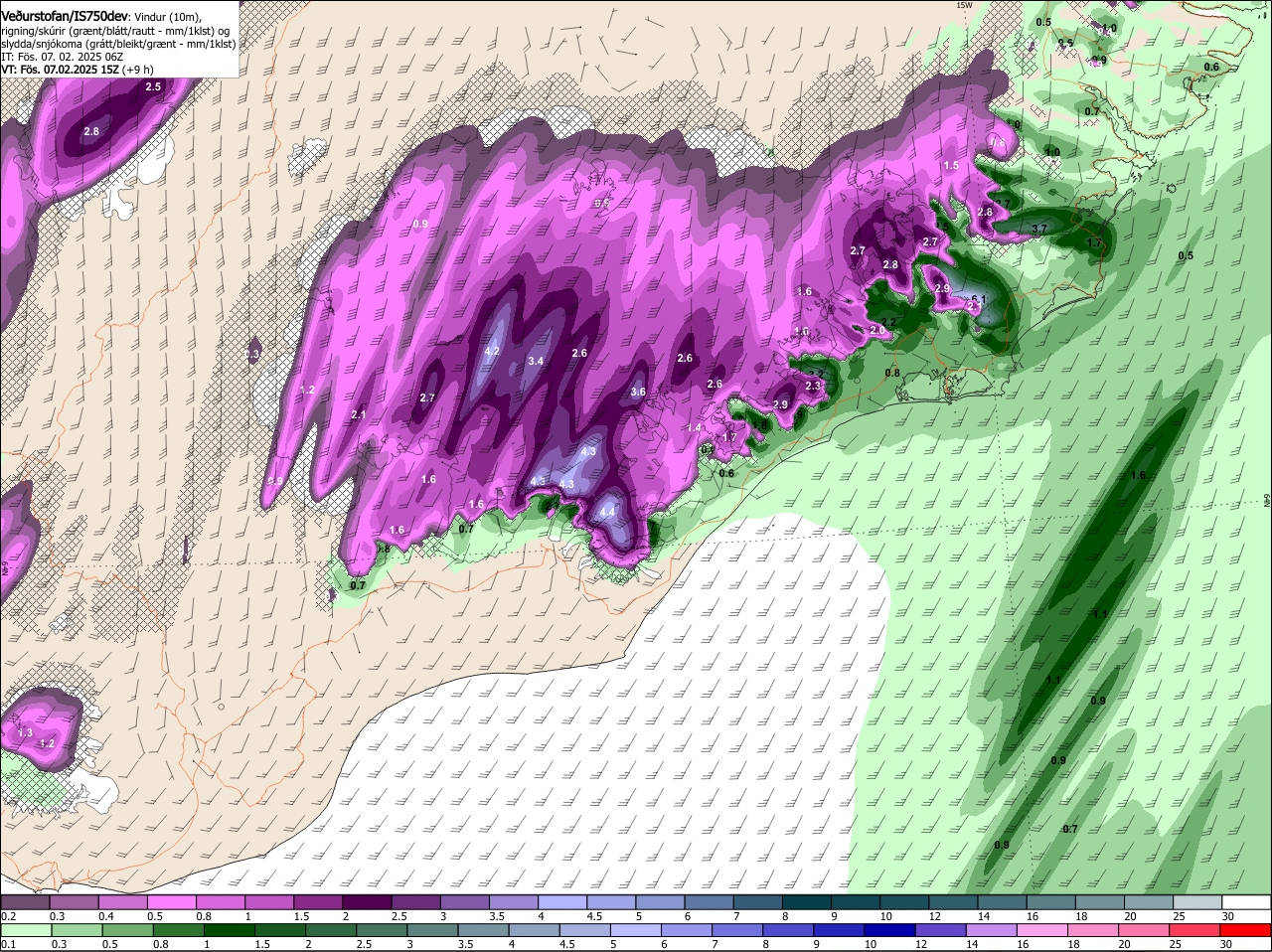
Task: Click the 2.3 precipitation value on the map
Action: [x=813, y=386]
